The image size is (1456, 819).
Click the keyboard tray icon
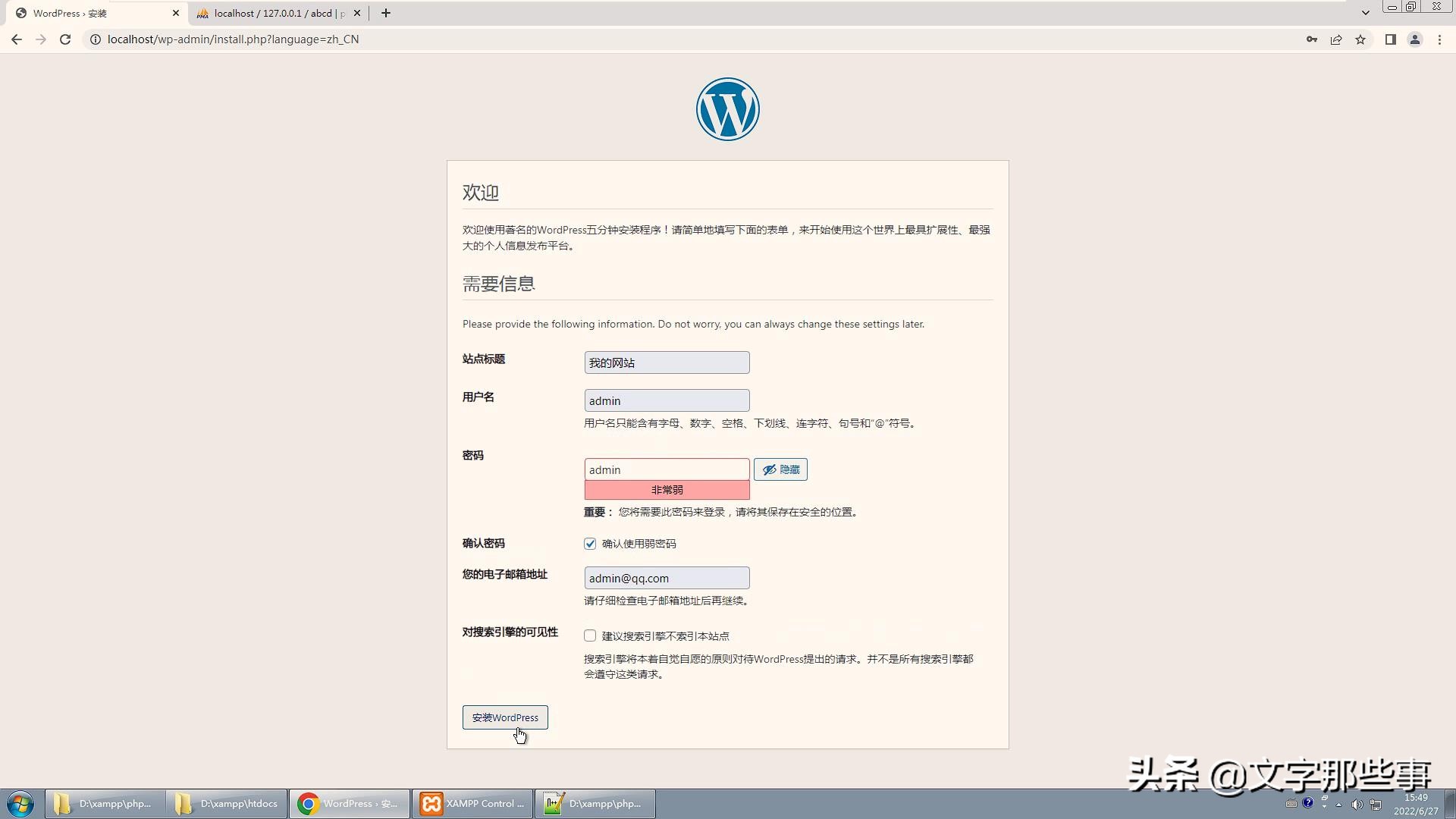tap(1291, 805)
